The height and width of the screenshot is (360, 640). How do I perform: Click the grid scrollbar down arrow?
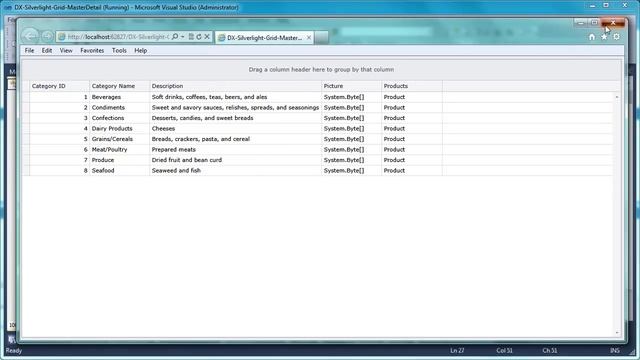[617, 333]
